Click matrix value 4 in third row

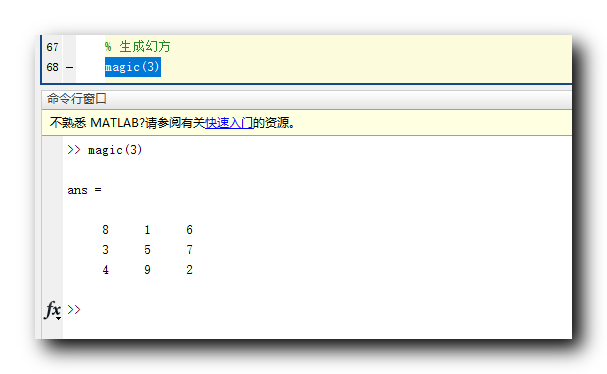click(105, 270)
